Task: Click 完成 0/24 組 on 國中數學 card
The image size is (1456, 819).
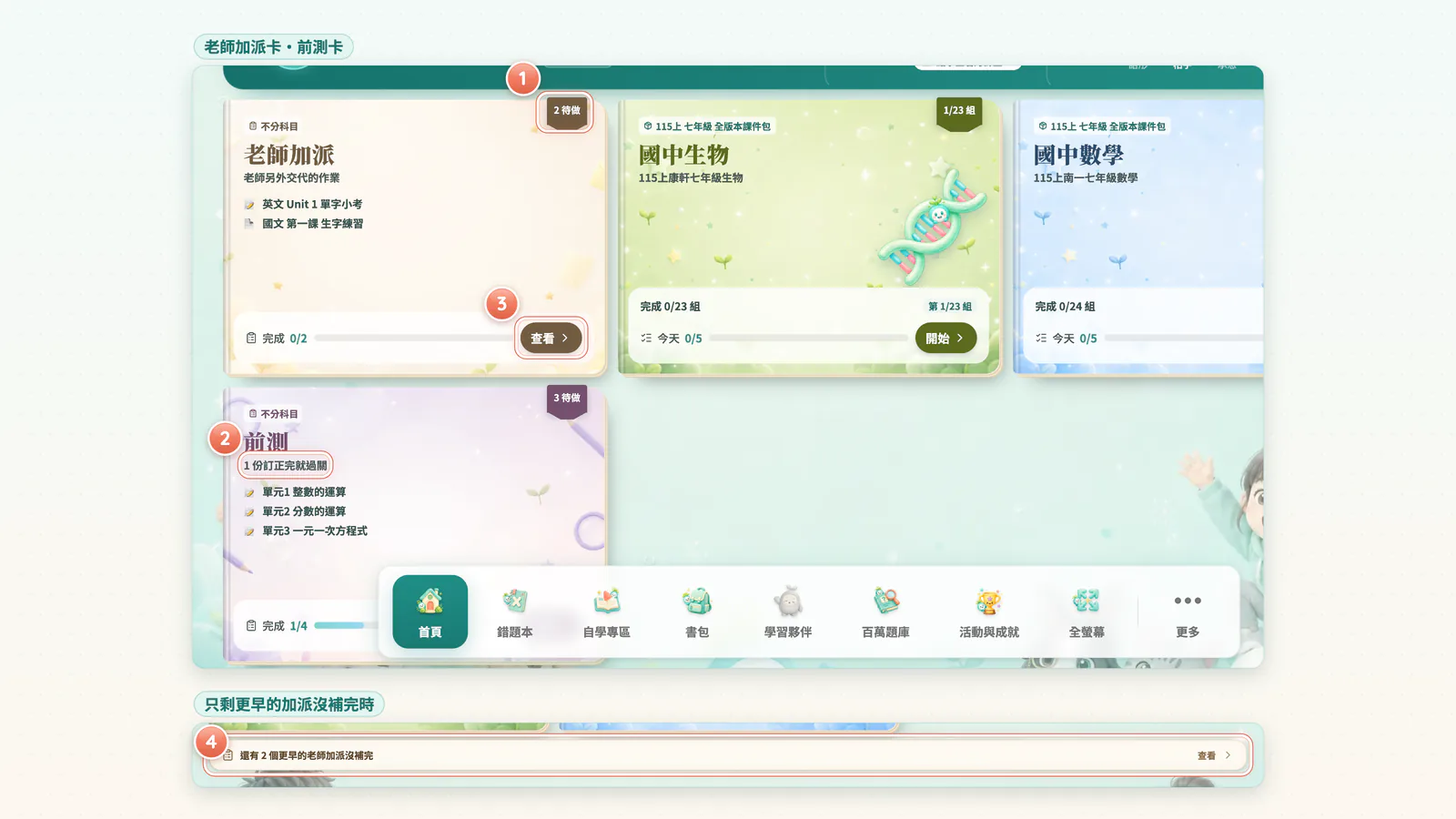Action: point(1065,307)
